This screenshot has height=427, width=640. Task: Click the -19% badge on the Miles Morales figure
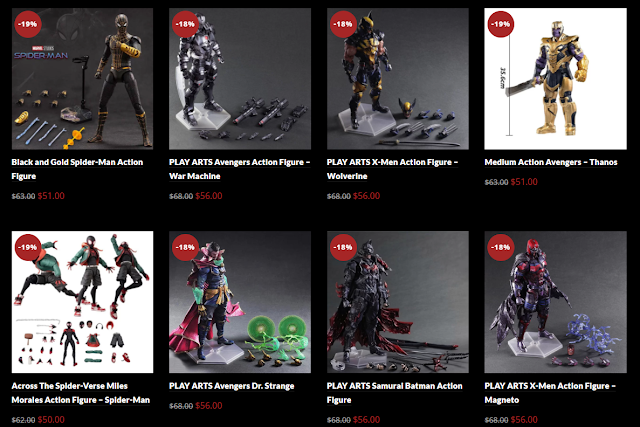coord(27,247)
